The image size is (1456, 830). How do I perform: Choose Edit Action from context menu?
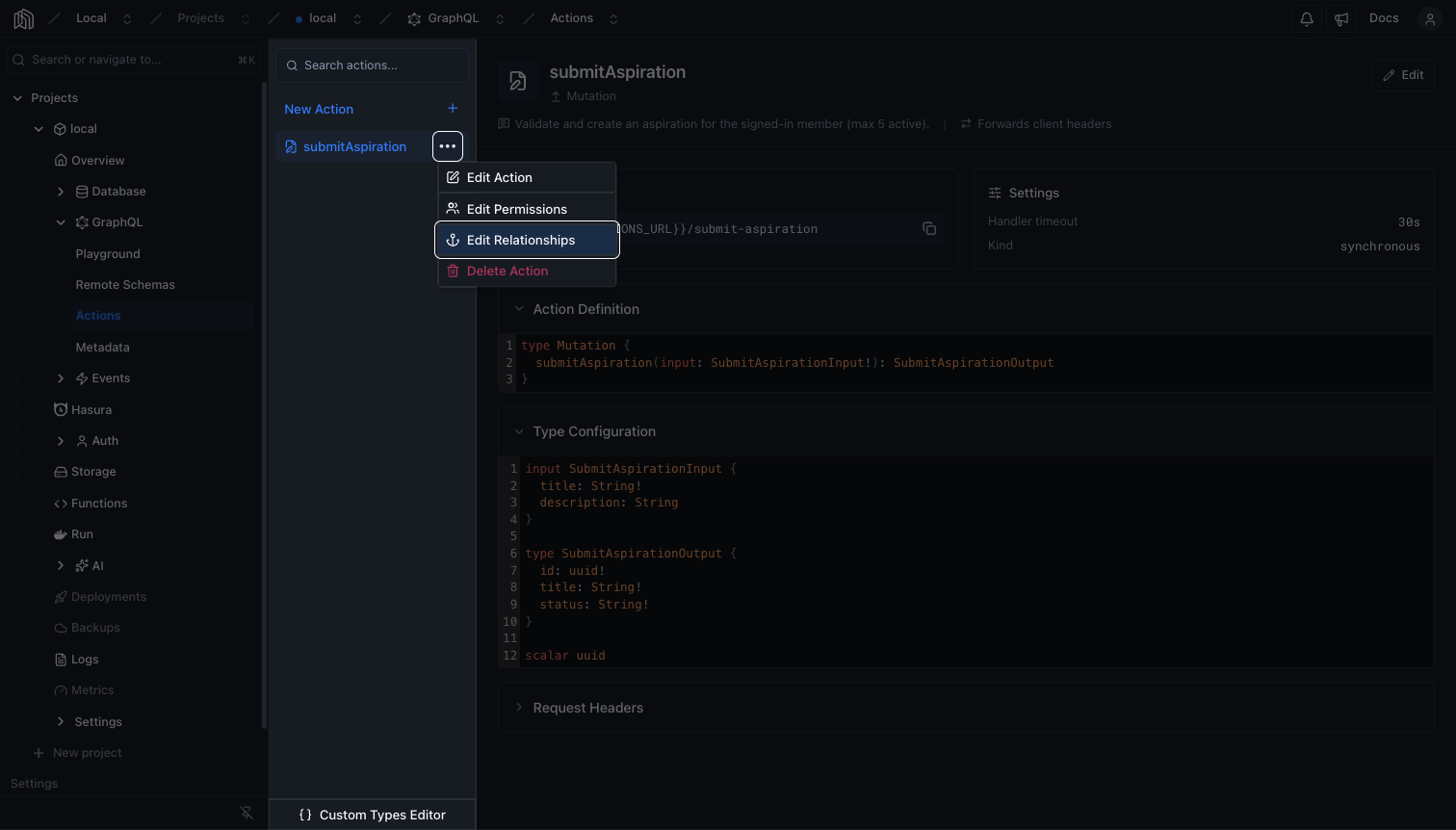click(527, 177)
